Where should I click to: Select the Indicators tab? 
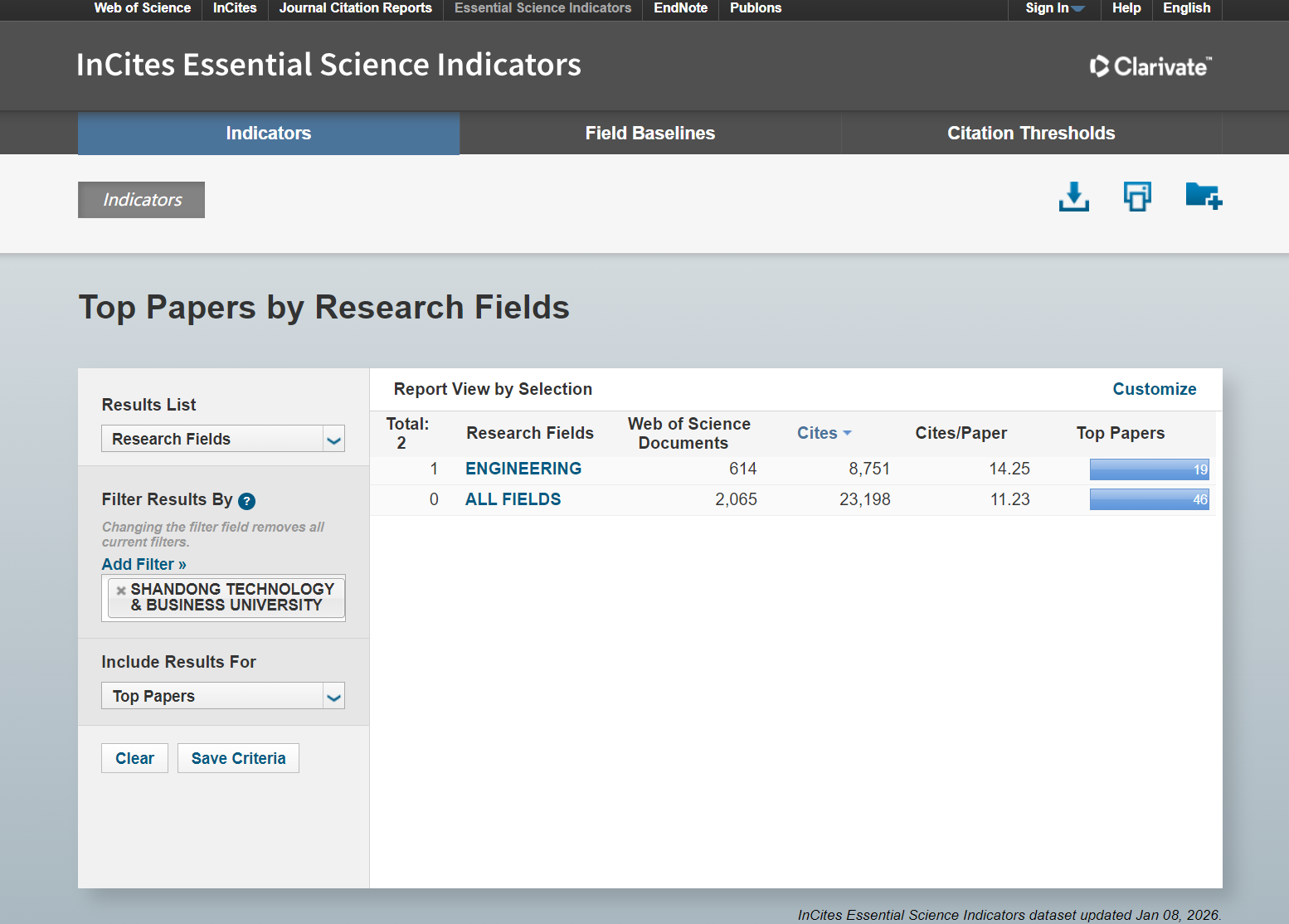click(268, 134)
